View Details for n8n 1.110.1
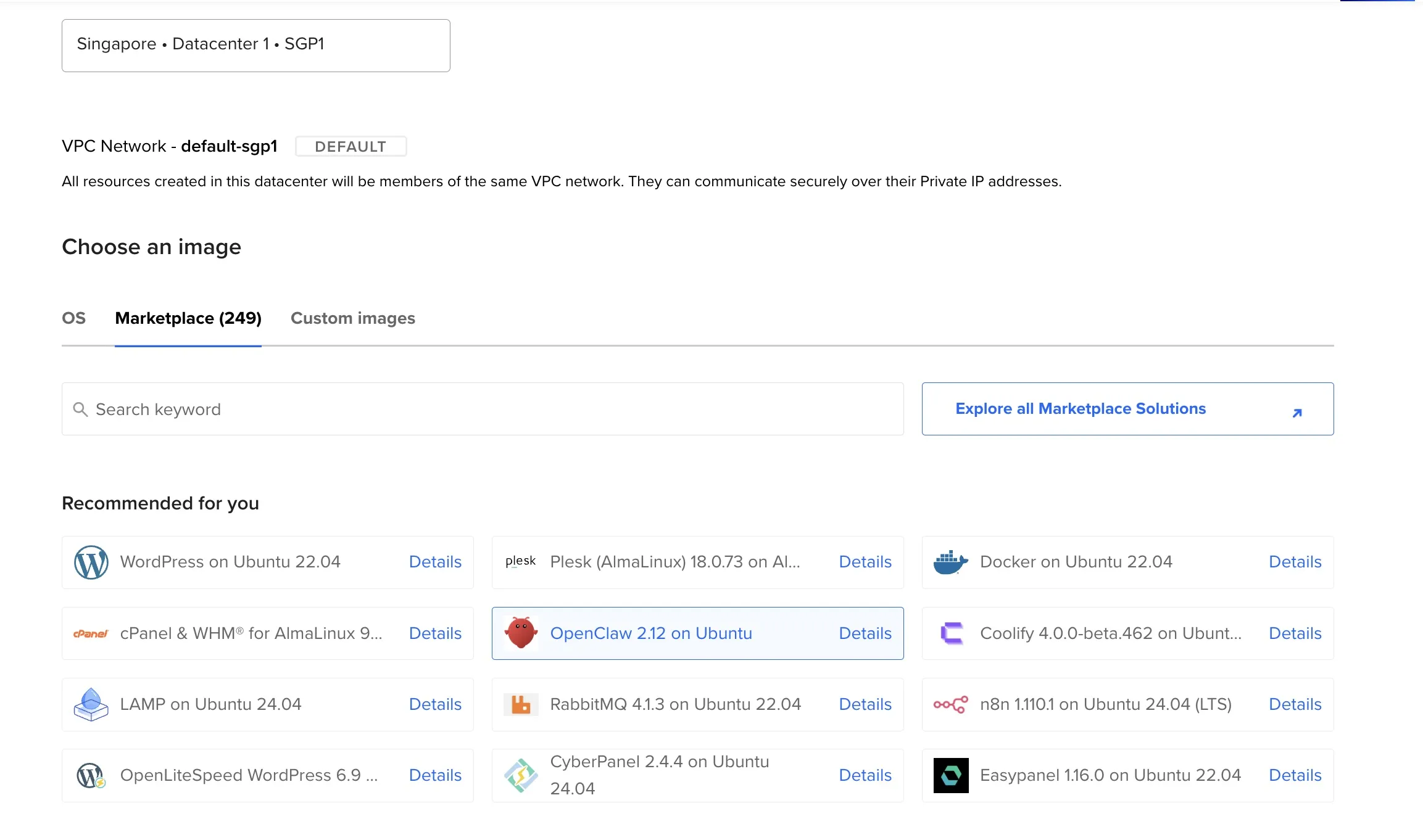Viewport: 1423px width, 840px height. point(1295,704)
